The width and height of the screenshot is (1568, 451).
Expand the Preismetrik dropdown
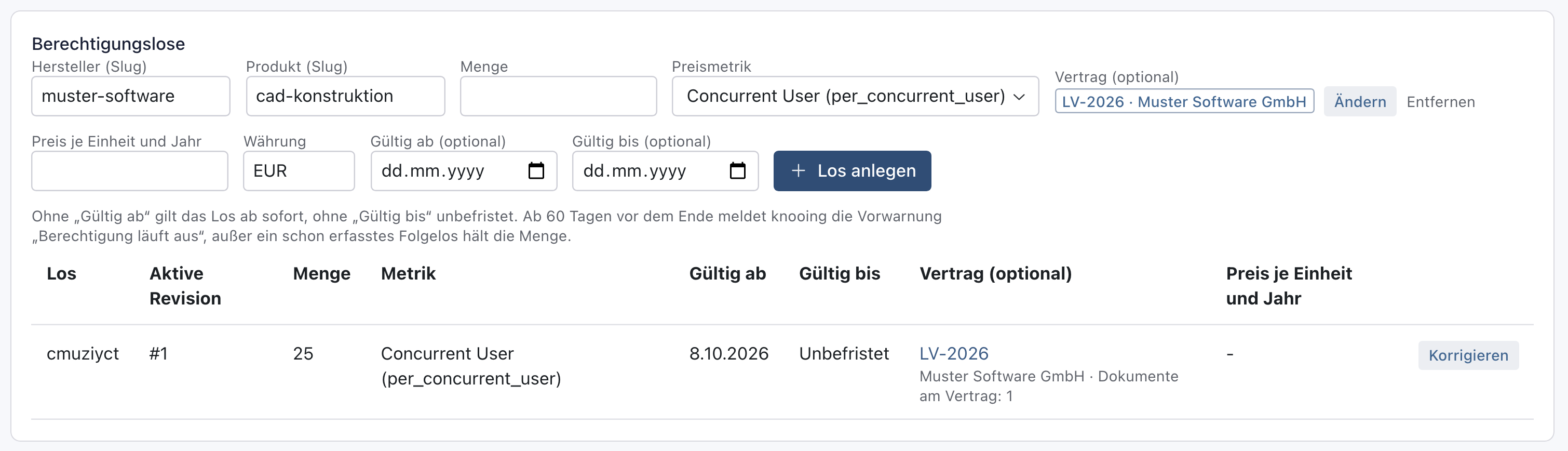[855, 96]
